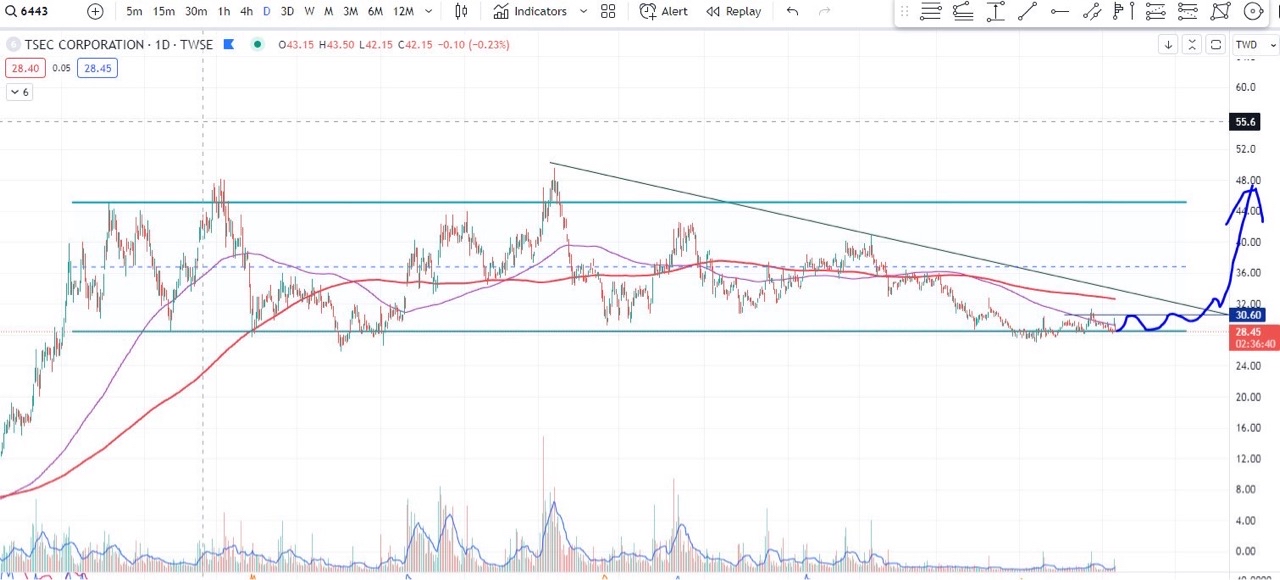The image size is (1280, 580).
Task: Select the polygon shape drawing tool
Action: pyautogui.click(x=1220, y=12)
